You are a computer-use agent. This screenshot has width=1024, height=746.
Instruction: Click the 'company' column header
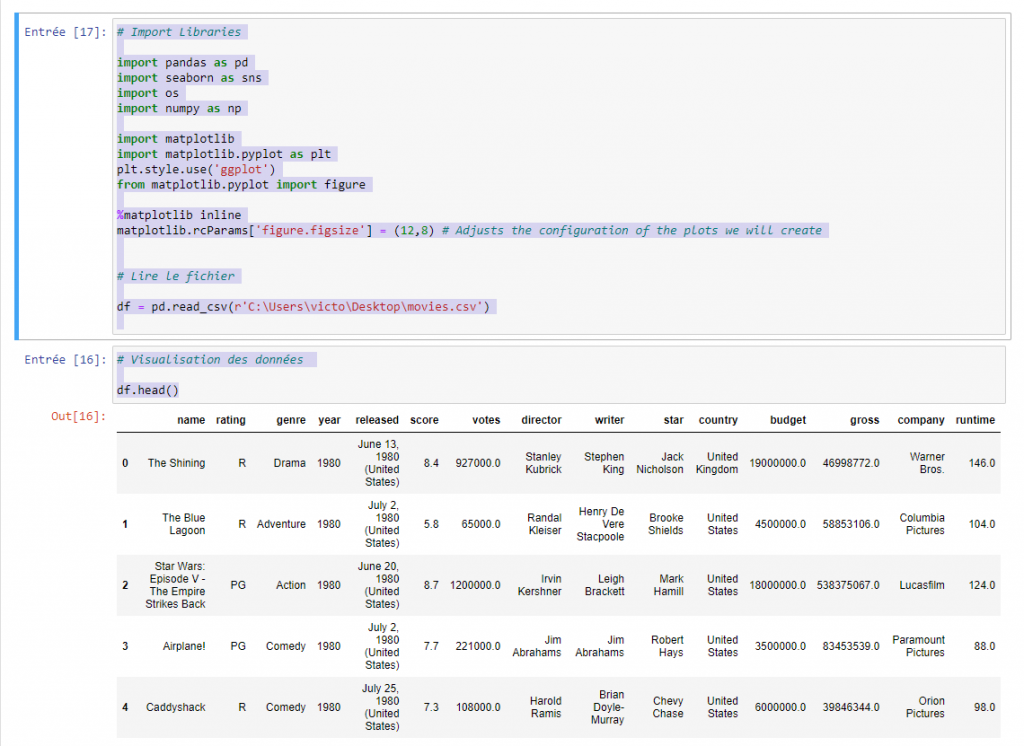pyautogui.click(x=921, y=420)
